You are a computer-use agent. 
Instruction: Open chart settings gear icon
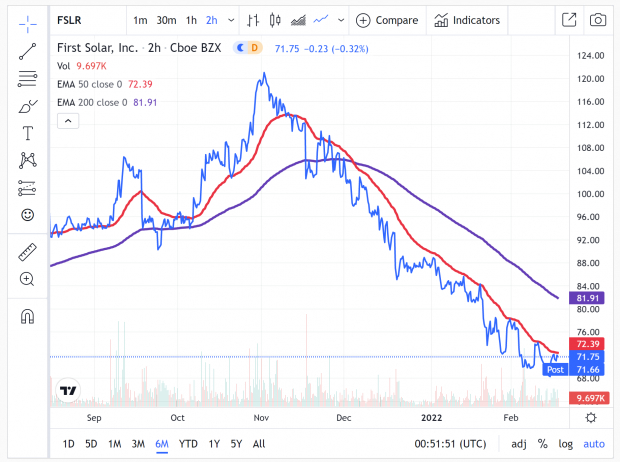coord(591,418)
